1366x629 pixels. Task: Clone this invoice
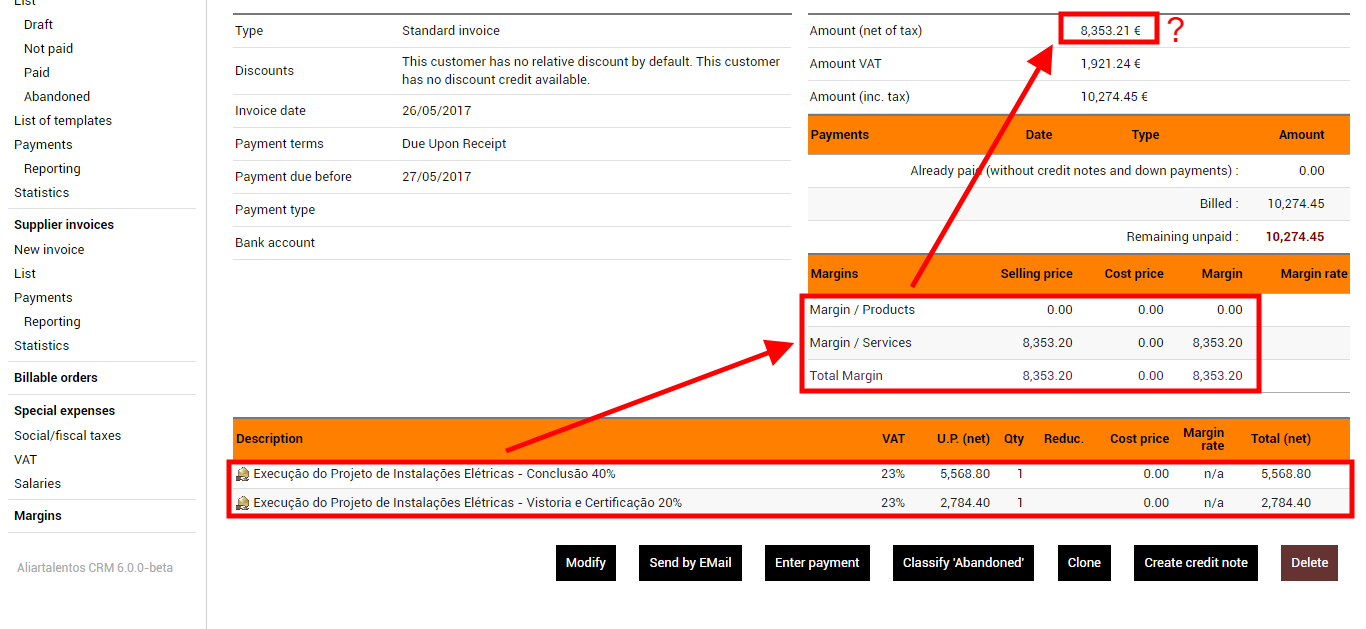(x=1084, y=562)
